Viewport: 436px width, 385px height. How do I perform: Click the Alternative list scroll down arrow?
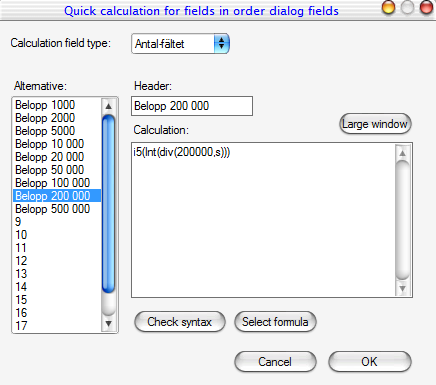pos(108,323)
